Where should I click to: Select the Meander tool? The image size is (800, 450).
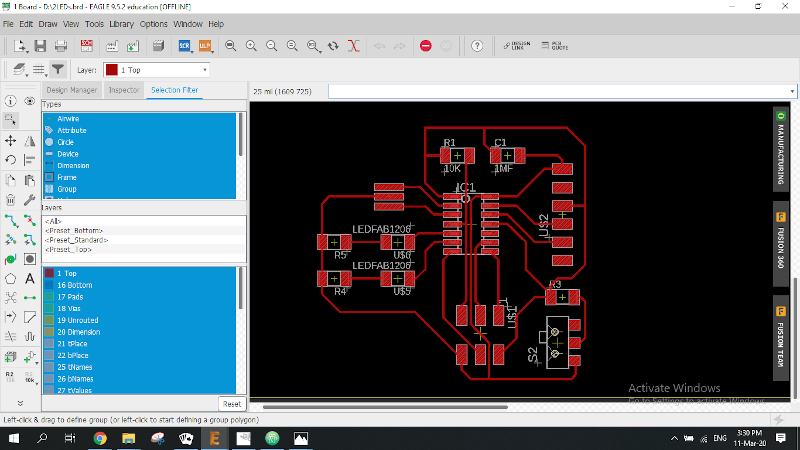[30, 336]
